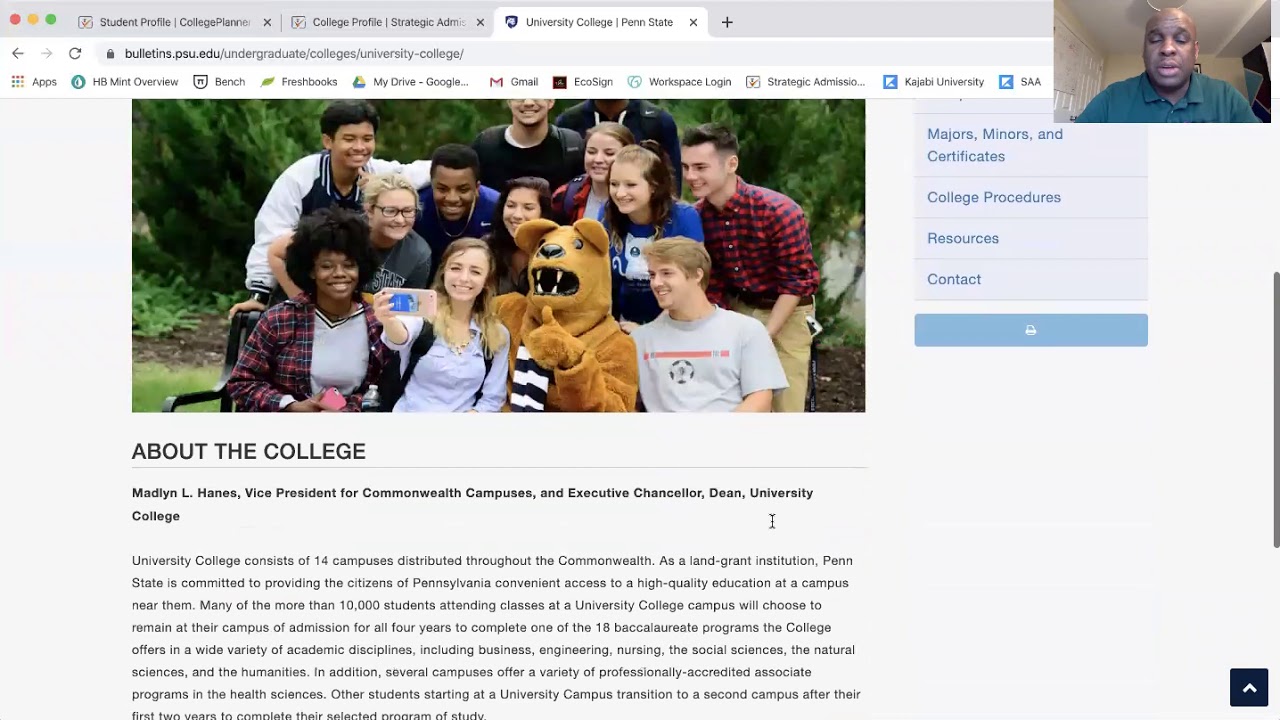Close the University College Penn State tab
This screenshot has width=1280, height=720.
pyautogui.click(x=693, y=22)
